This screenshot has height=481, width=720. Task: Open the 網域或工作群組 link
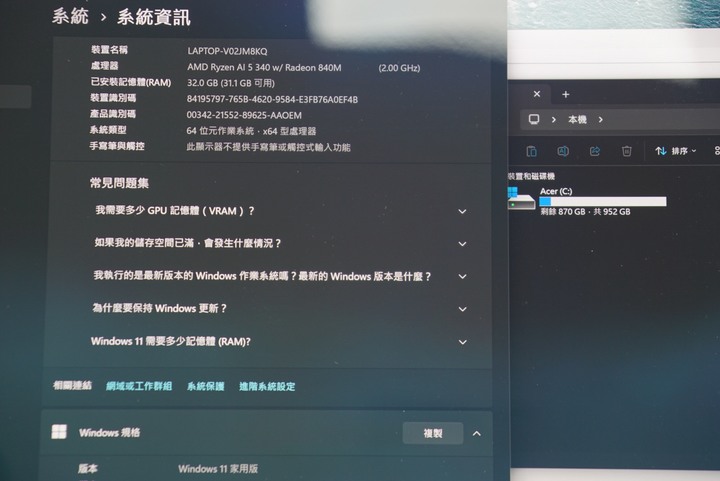tap(139, 386)
